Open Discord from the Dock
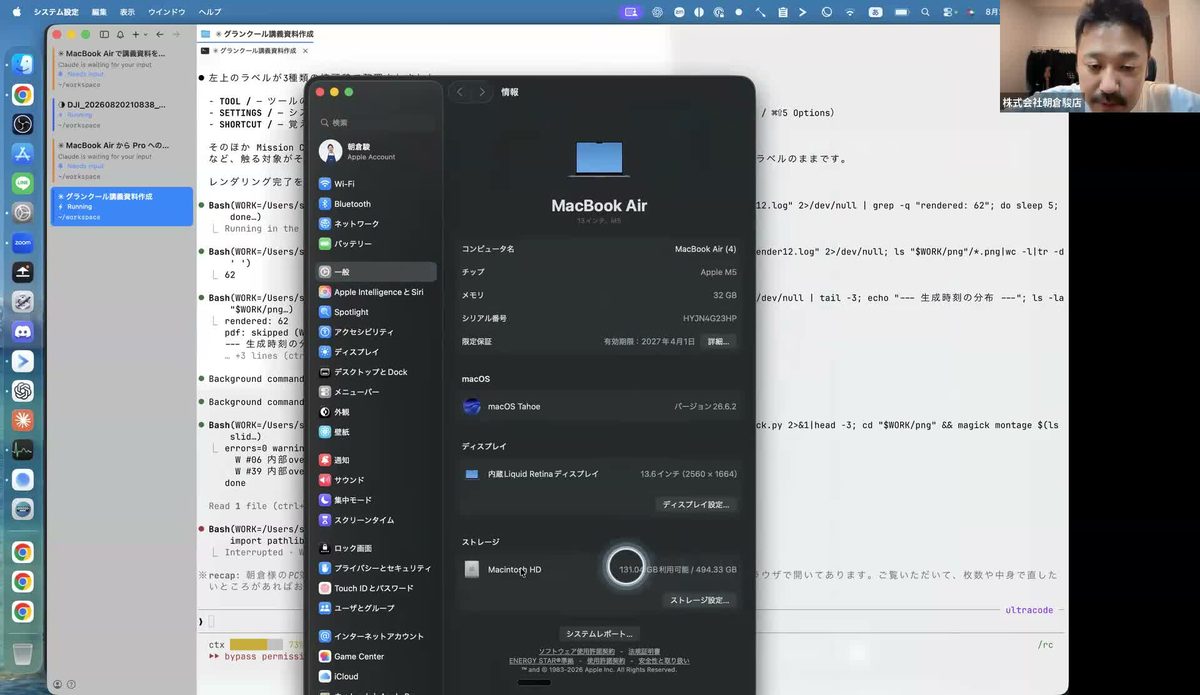This screenshot has width=1200, height=695. point(23,331)
